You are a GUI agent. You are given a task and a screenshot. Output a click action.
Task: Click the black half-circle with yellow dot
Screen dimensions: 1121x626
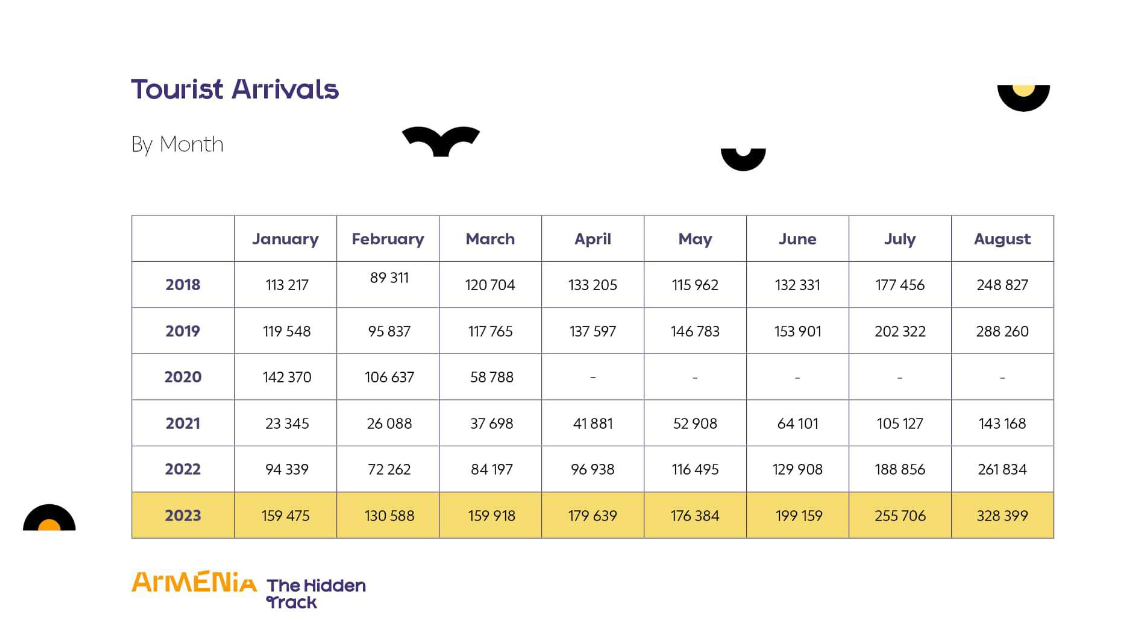pos(1023,98)
